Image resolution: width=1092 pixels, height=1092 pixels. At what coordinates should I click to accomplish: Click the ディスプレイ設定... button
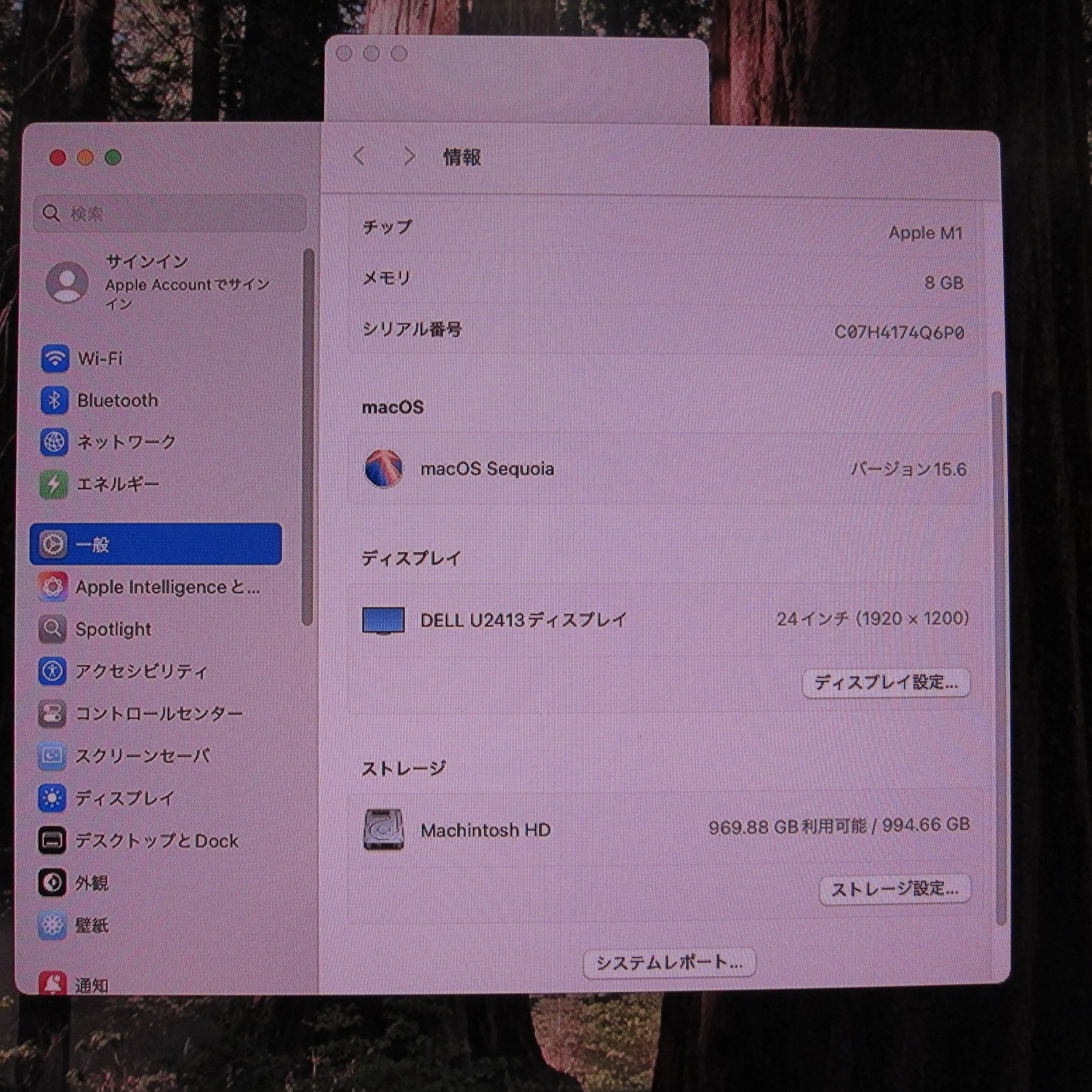[x=885, y=682]
